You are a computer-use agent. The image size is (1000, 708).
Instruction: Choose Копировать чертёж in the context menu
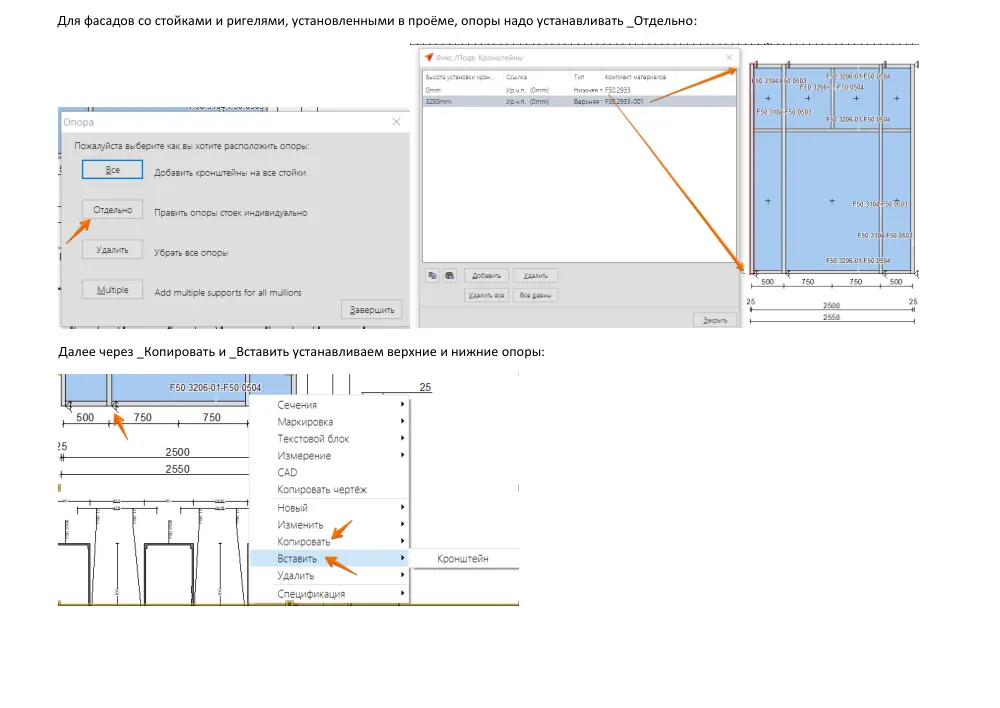(x=330, y=490)
